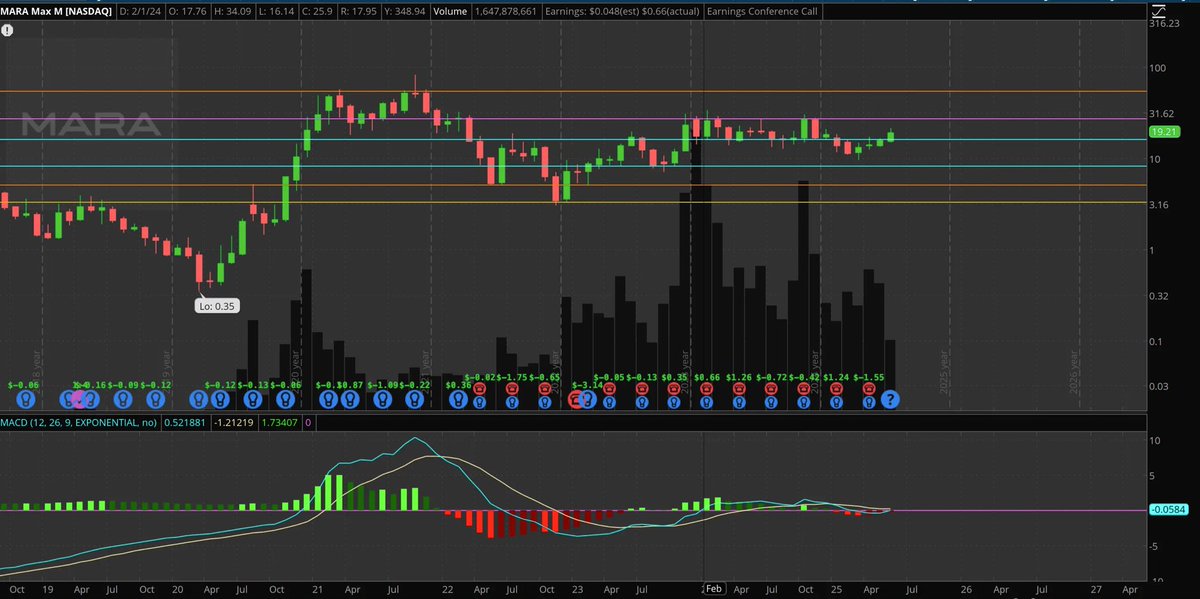Click the large red phone icon near $-3.14
Screen dimensions: 1200x599
point(576,399)
